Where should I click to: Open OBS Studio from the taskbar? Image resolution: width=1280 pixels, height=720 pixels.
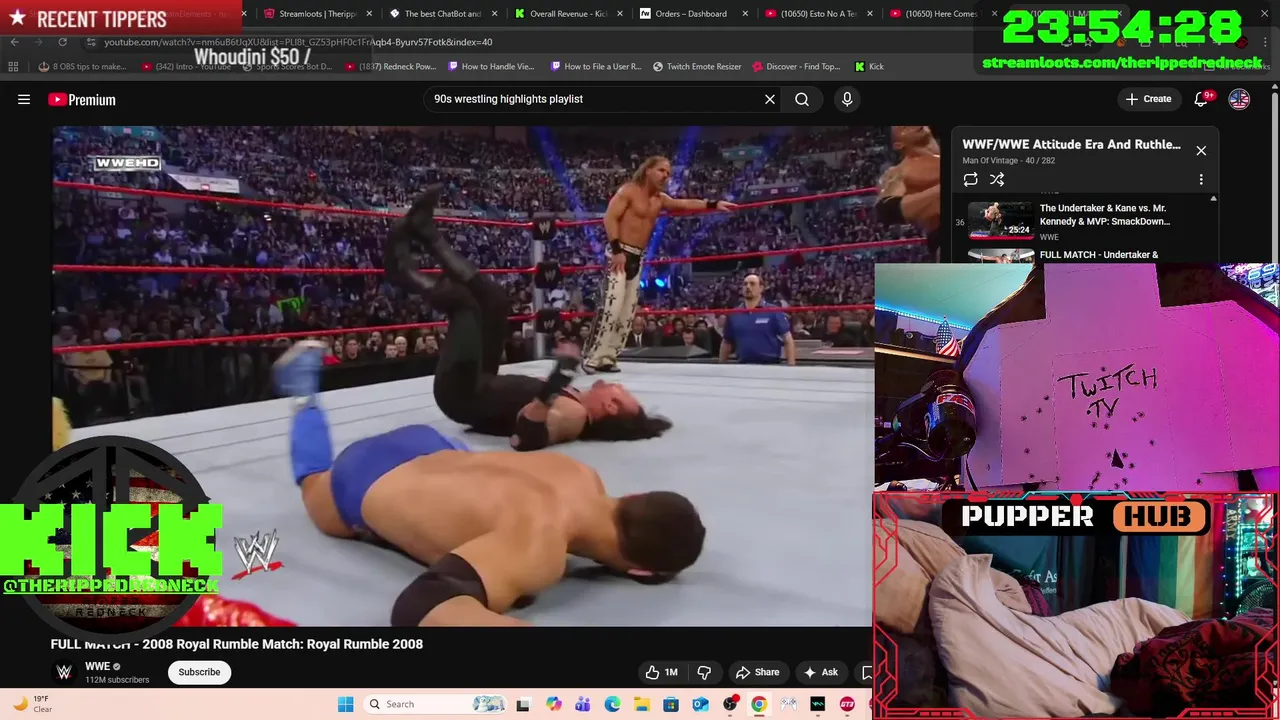click(730, 704)
